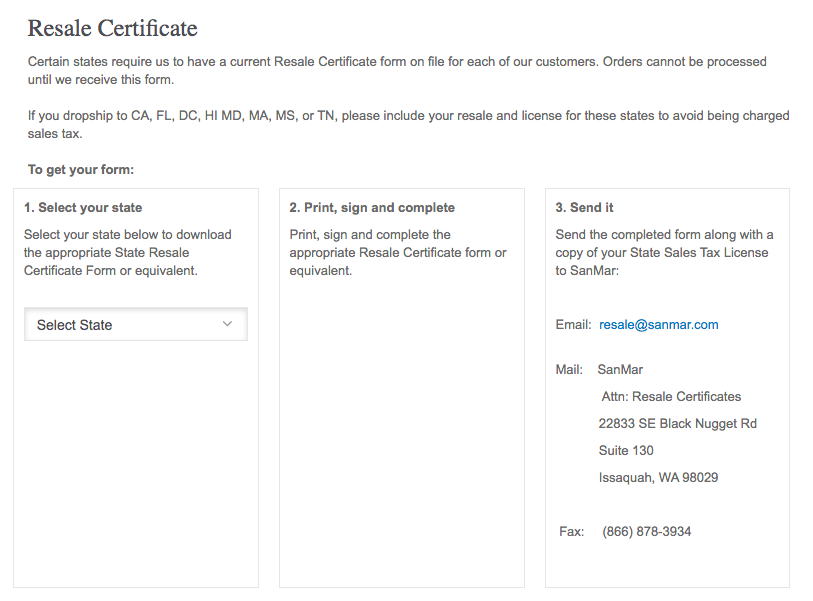
Task: Click the SanMar name in the mailing address
Action: coord(620,369)
